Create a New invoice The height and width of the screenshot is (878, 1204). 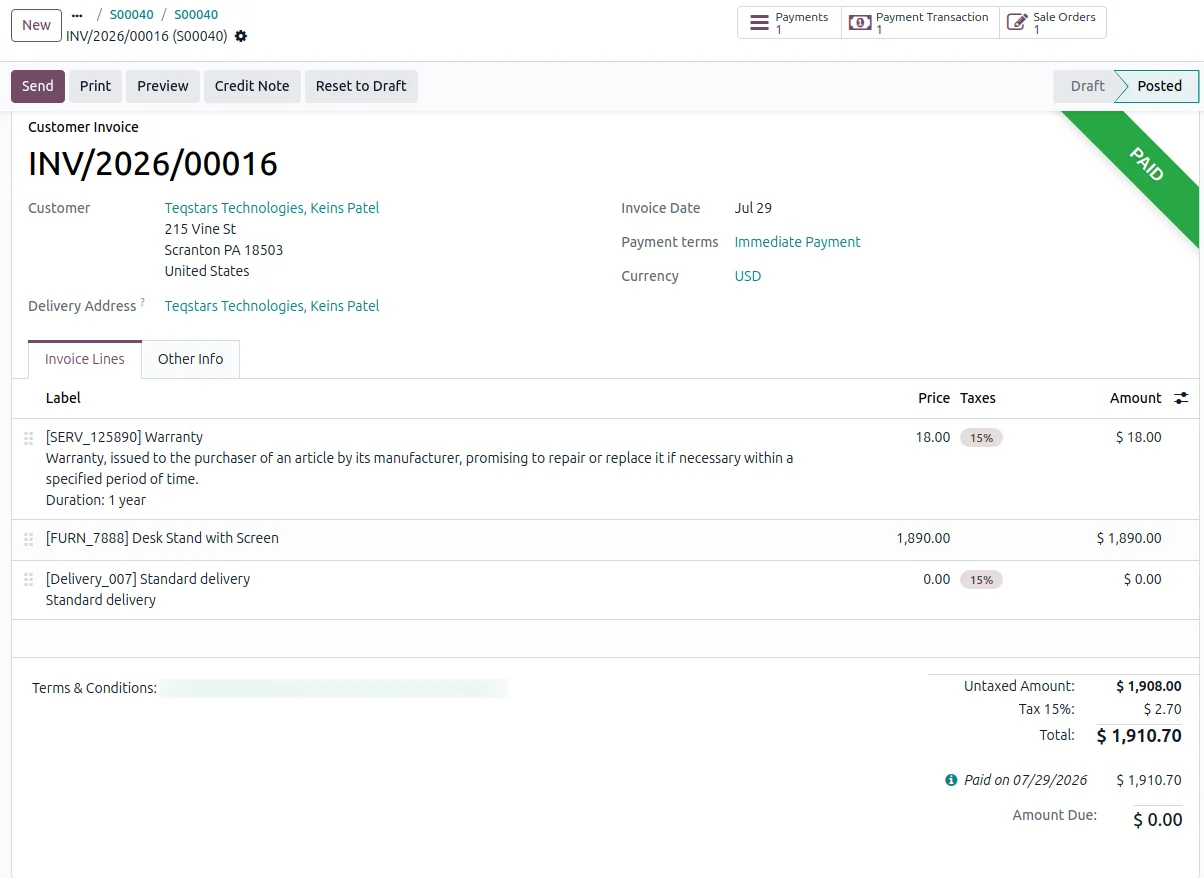pyautogui.click(x=36, y=25)
